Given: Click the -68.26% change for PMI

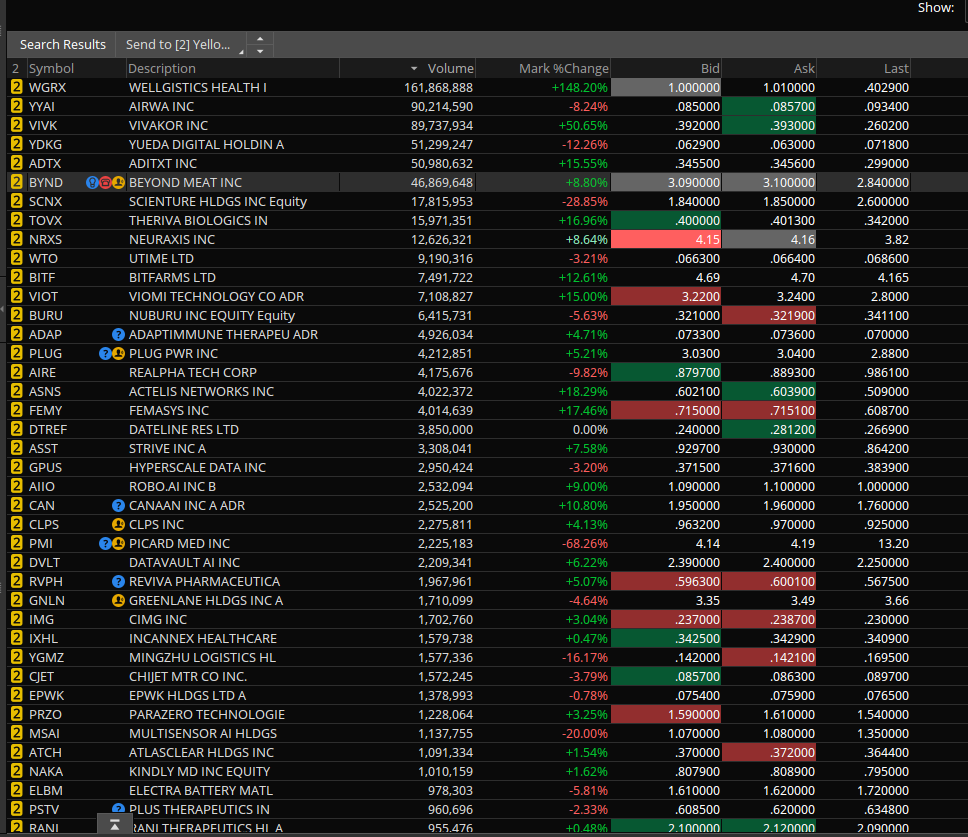Looking at the screenshot, I should [x=585, y=544].
